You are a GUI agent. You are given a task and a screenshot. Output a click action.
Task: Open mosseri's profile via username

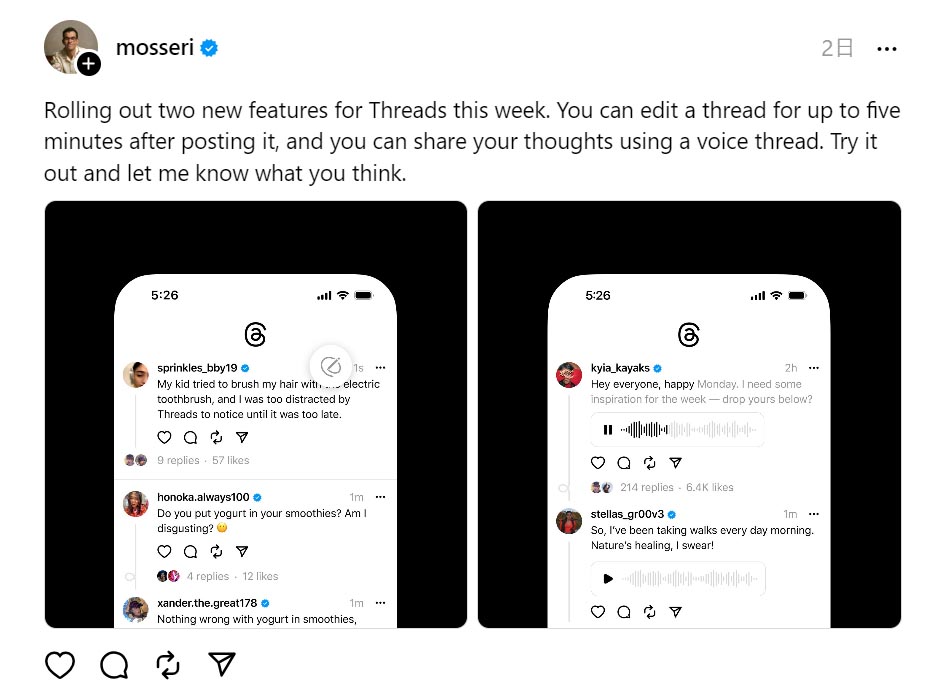point(154,47)
